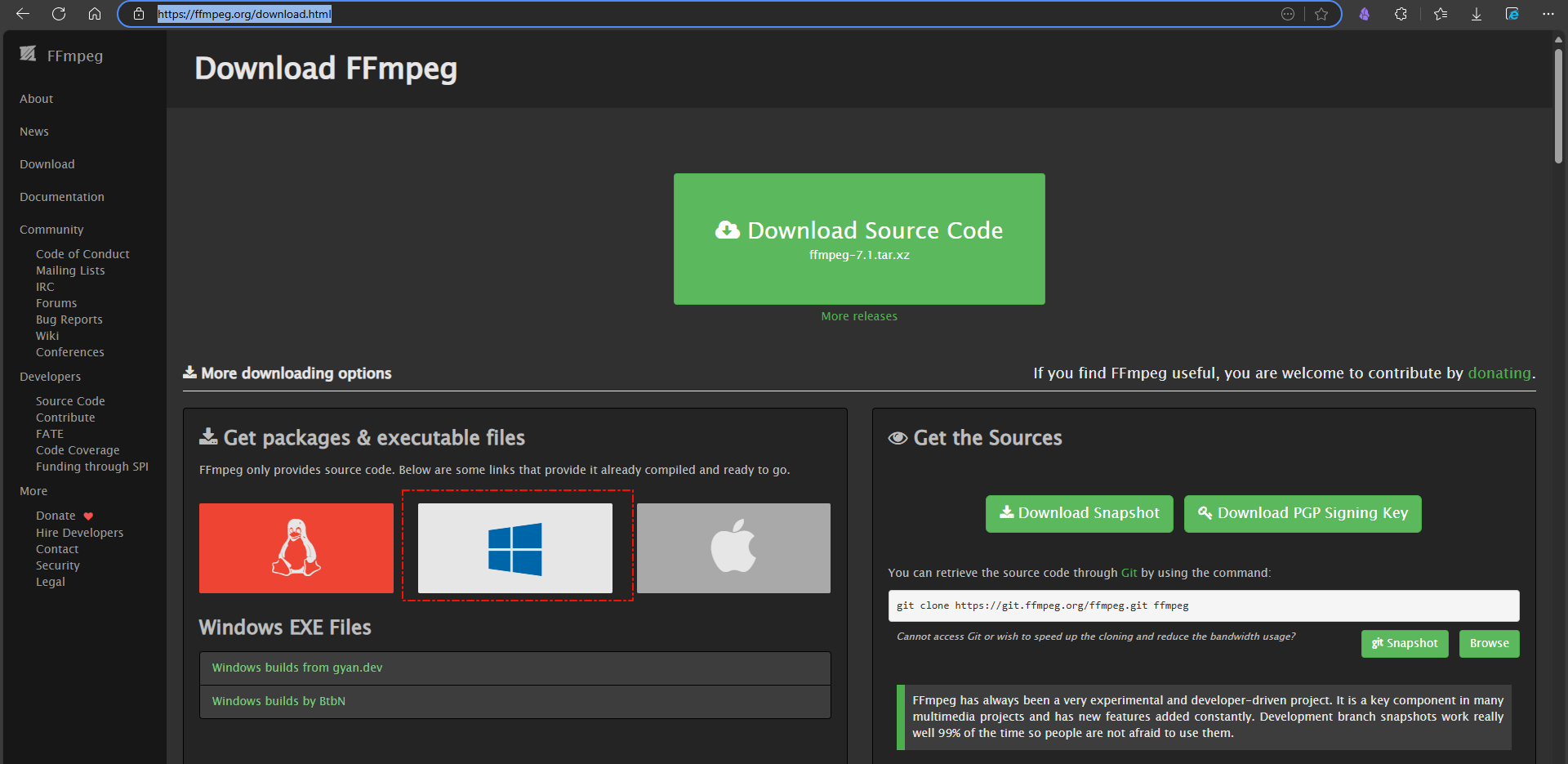
Task: Click Download Snapshot button
Action: (x=1080, y=513)
